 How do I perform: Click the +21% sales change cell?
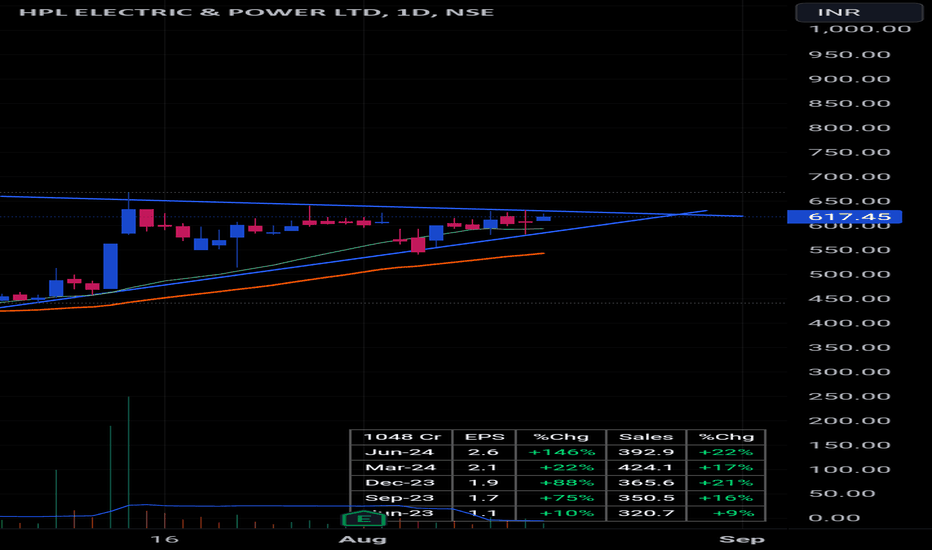pyautogui.click(x=726, y=483)
